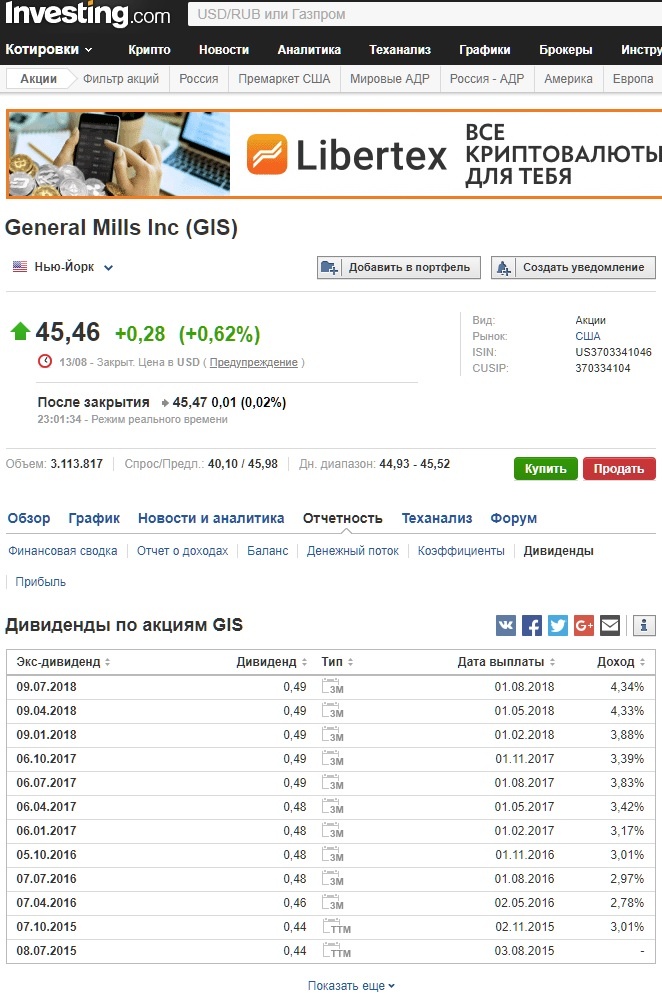Send dividends page by email icon
Image resolution: width=662 pixels, height=993 pixels.
click(609, 626)
